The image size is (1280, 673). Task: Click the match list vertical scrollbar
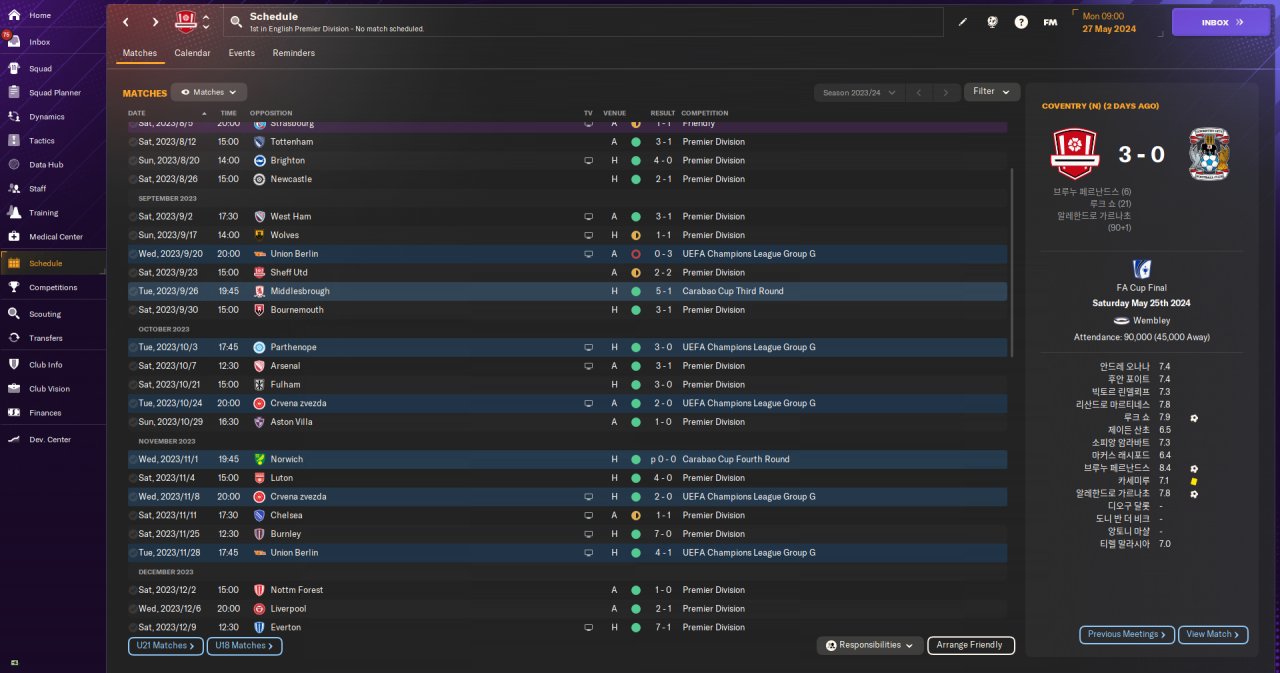(1012, 263)
